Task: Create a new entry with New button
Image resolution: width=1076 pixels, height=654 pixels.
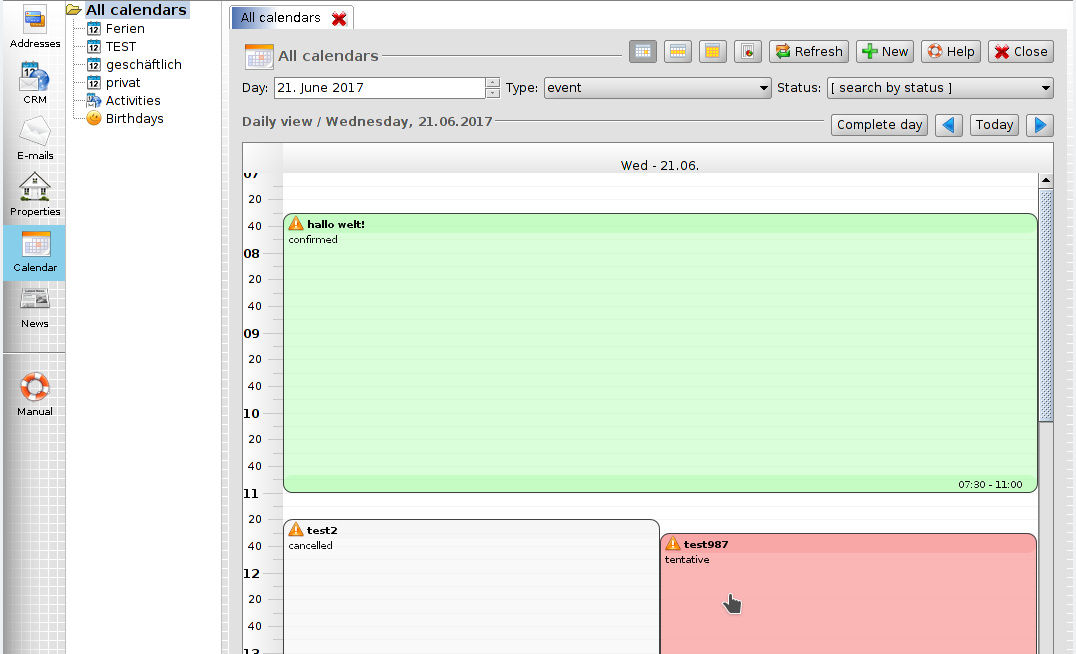Action: coord(884,52)
